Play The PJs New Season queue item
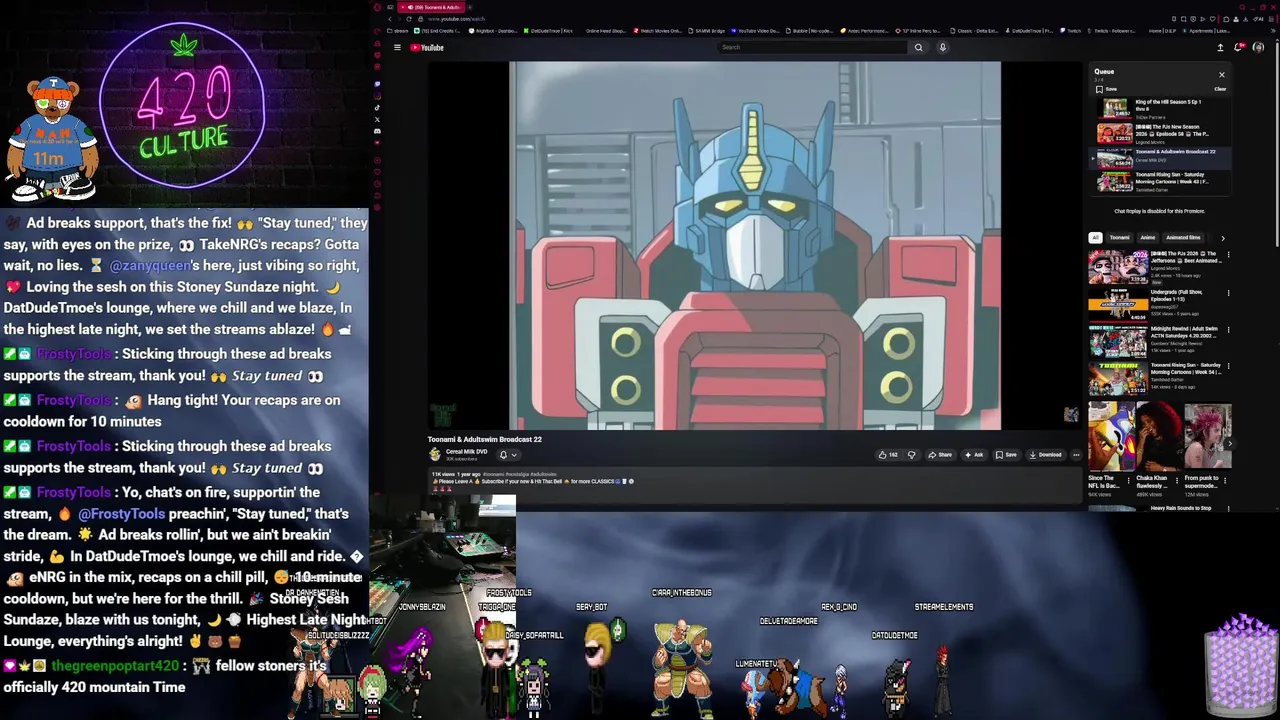The image size is (1280, 720). (1160, 133)
